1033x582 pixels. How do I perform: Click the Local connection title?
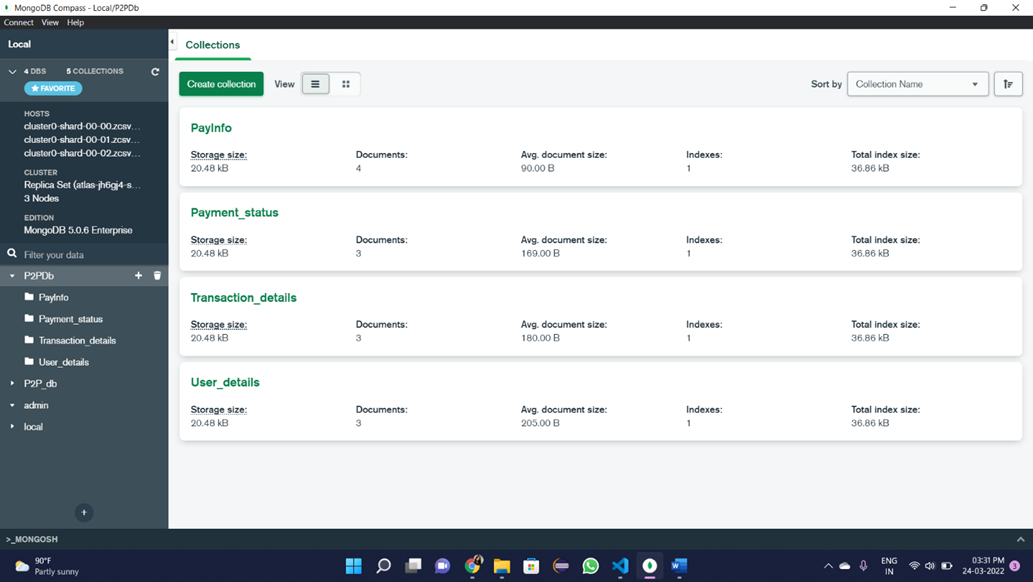pyautogui.click(x=19, y=44)
